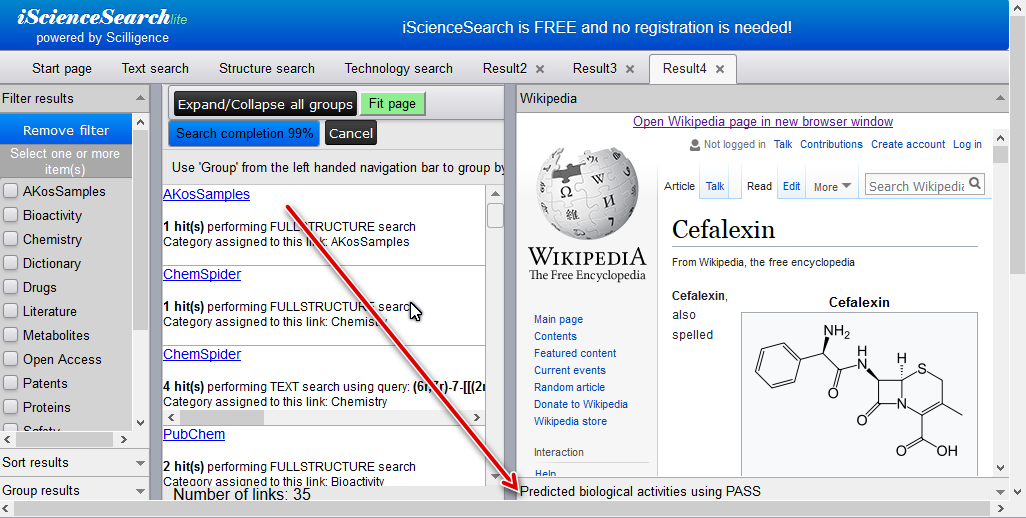Close the Result3 tab
This screenshot has height=518, width=1026.
click(x=629, y=69)
